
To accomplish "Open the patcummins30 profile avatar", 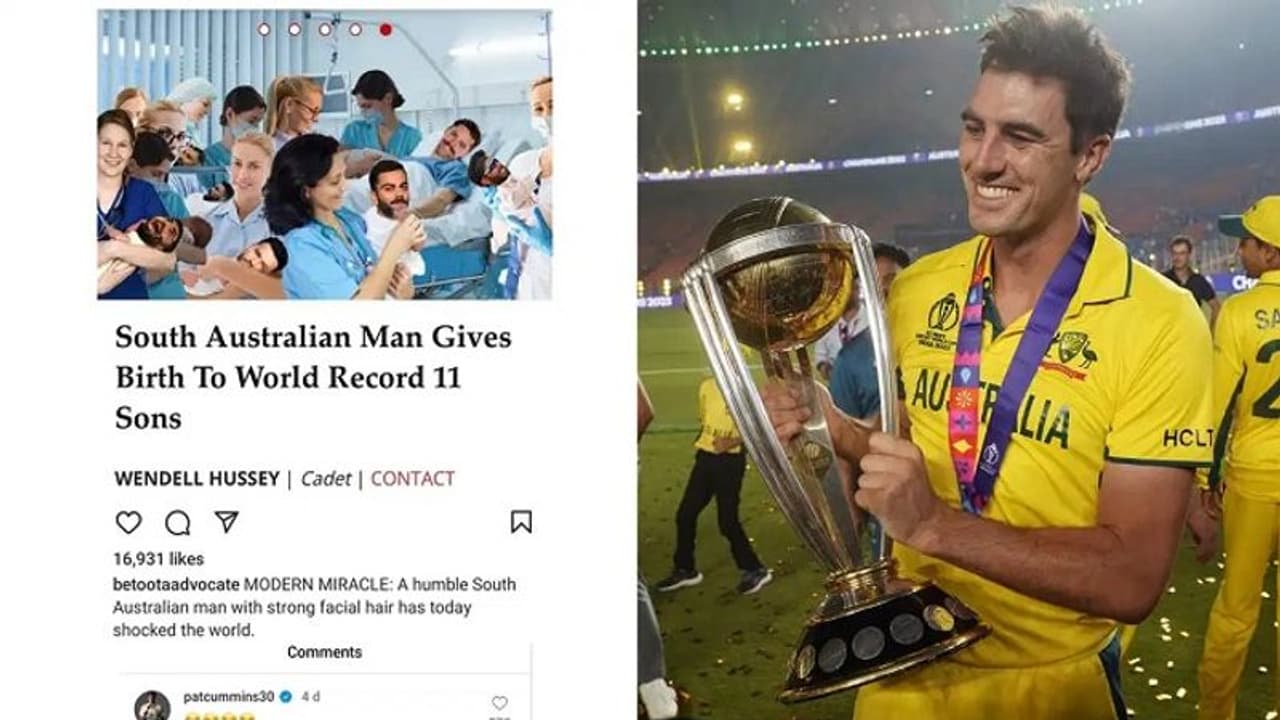I will [x=152, y=705].
